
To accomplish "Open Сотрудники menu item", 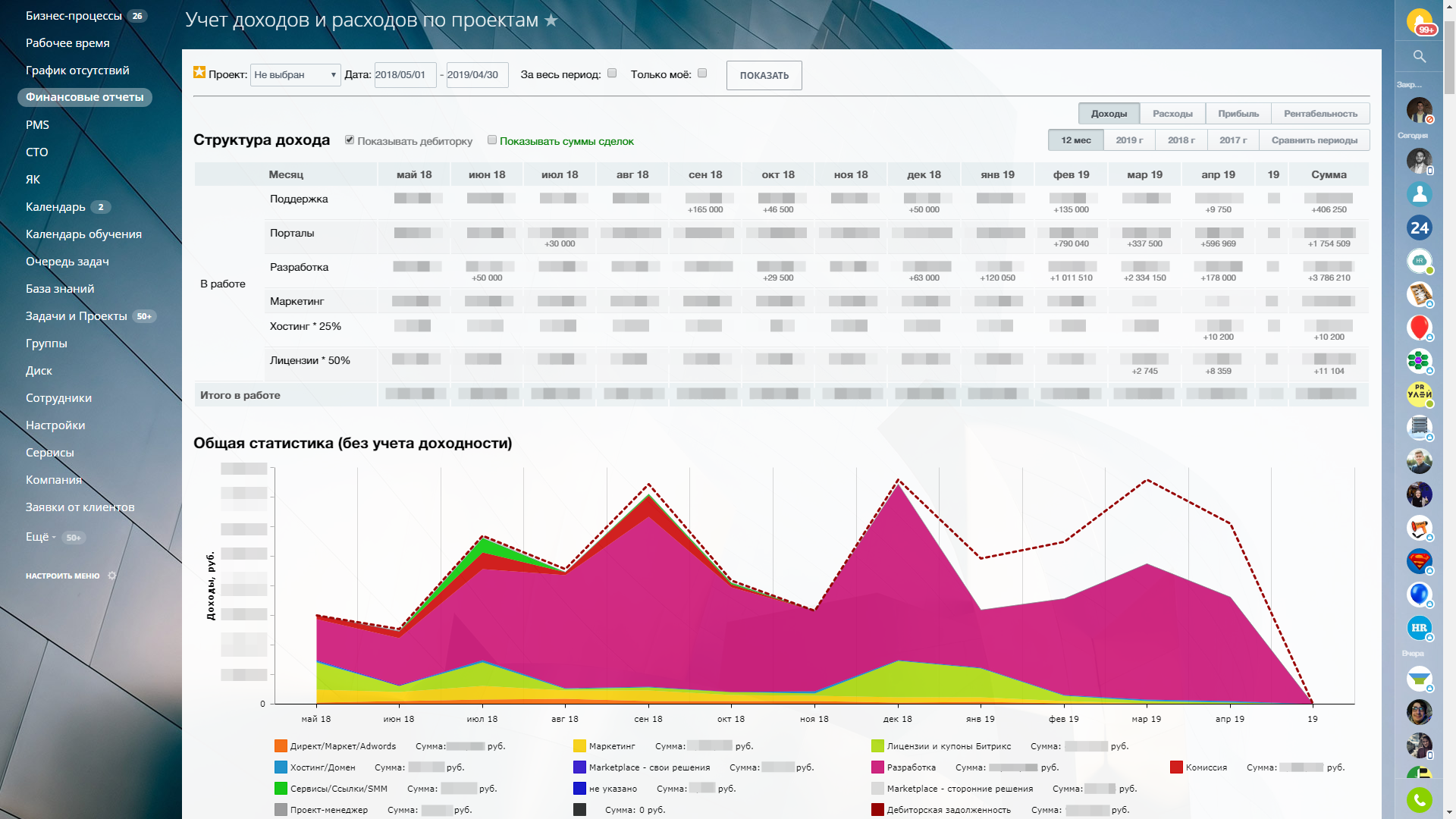I will [x=58, y=398].
